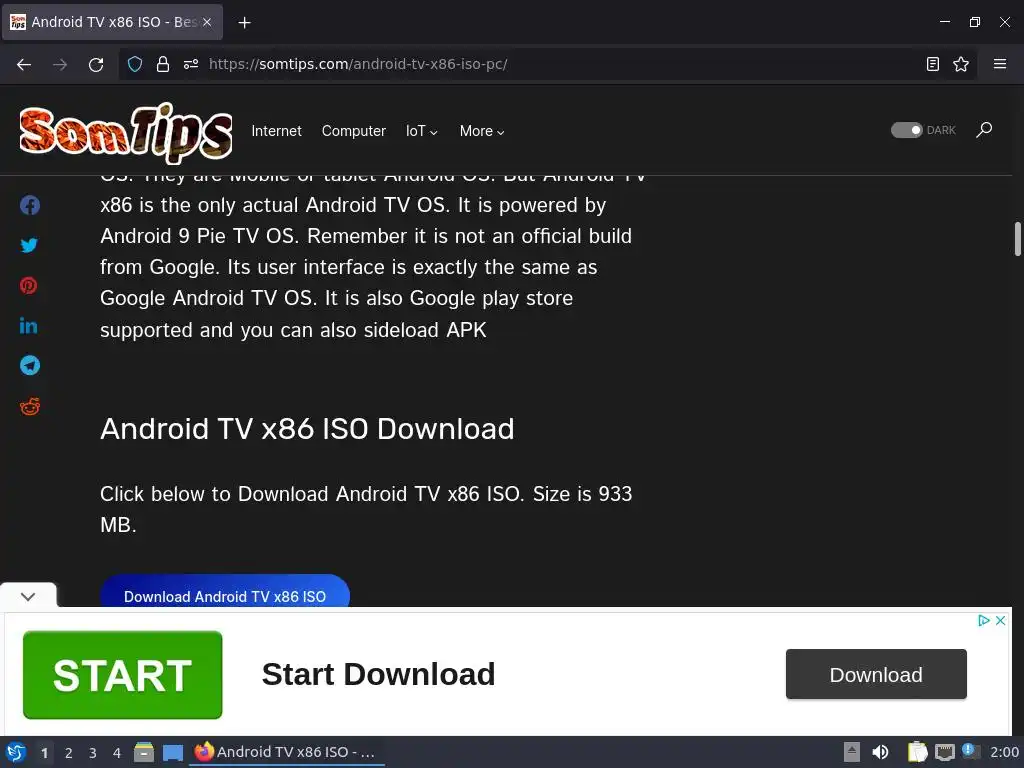Viewport: 1024px width, 768px height.
Task: Click the Start Download ad text
Action: tap(378, 674)
